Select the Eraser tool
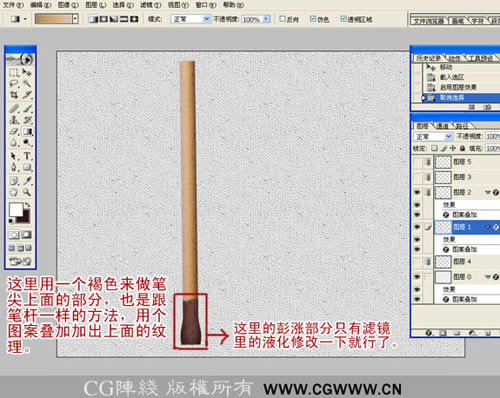Viewport: 500px width, 398px height. pos(14,131)
